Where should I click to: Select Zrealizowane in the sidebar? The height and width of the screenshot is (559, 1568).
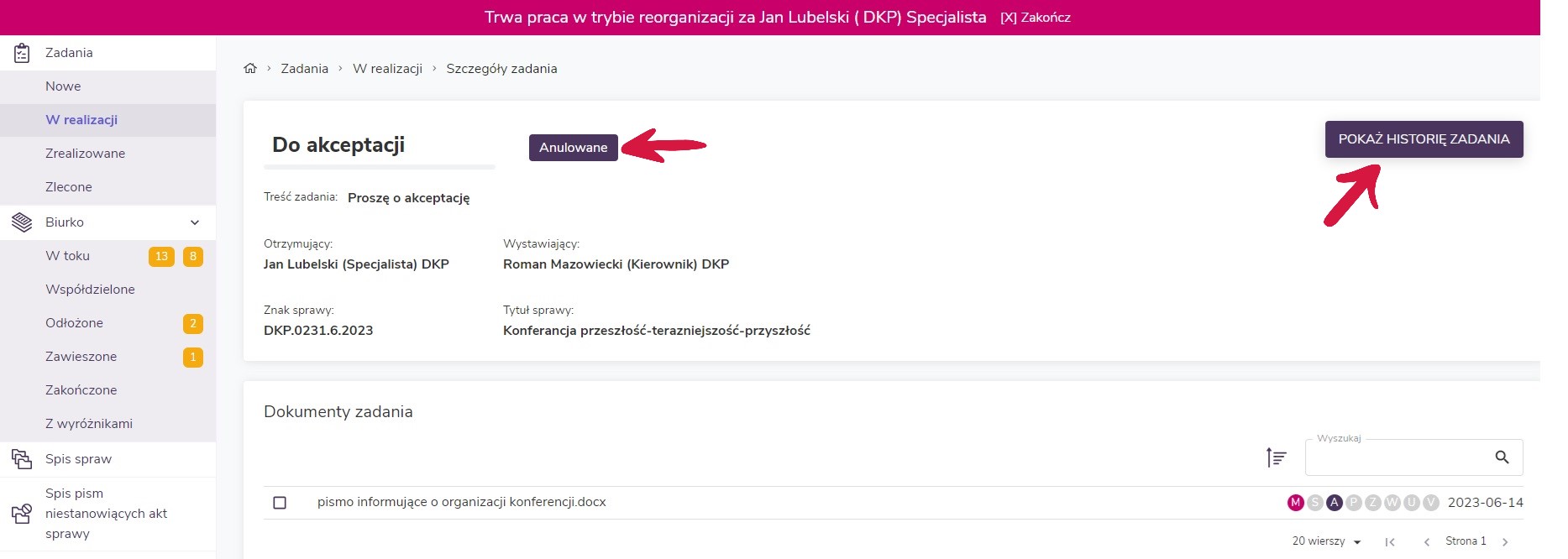(x=85, y=154)
